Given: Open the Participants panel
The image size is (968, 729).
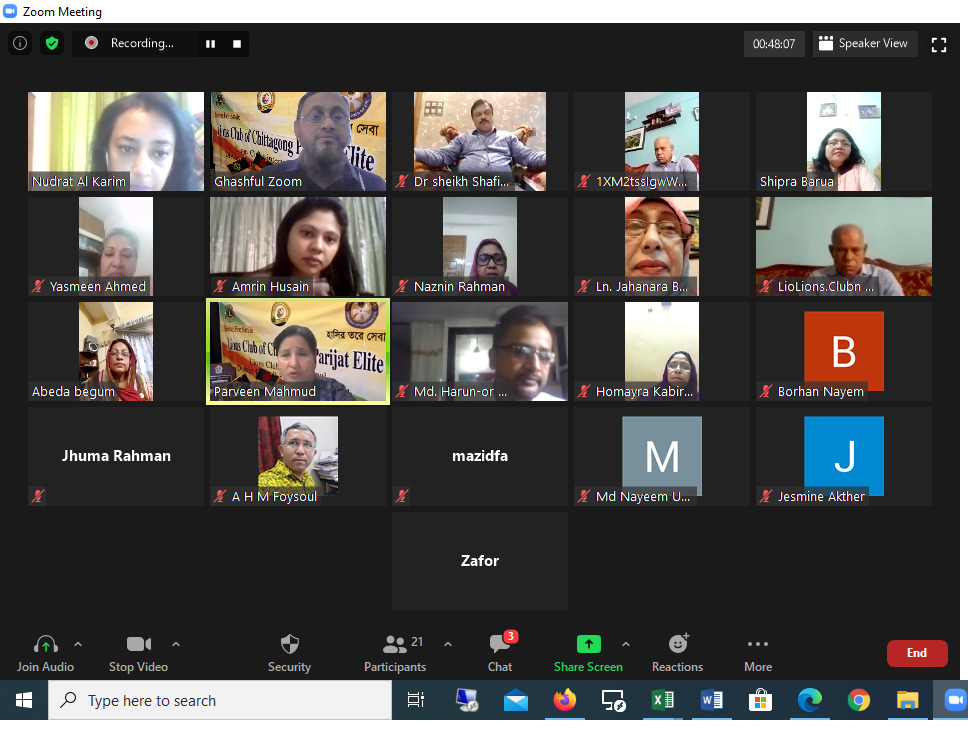Looking at the screenshot, I should [395, 651].
